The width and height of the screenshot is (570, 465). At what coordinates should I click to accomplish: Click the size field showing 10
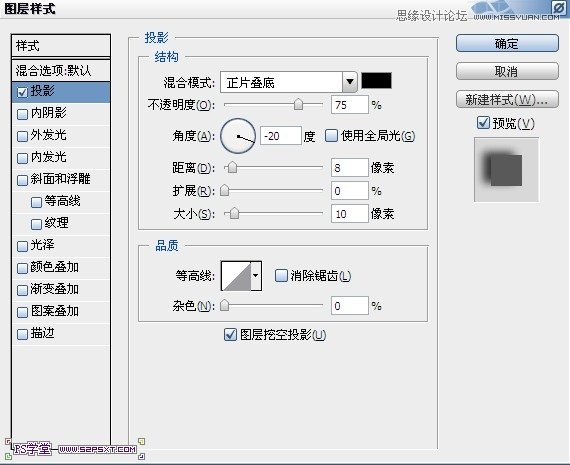[349, 213]
